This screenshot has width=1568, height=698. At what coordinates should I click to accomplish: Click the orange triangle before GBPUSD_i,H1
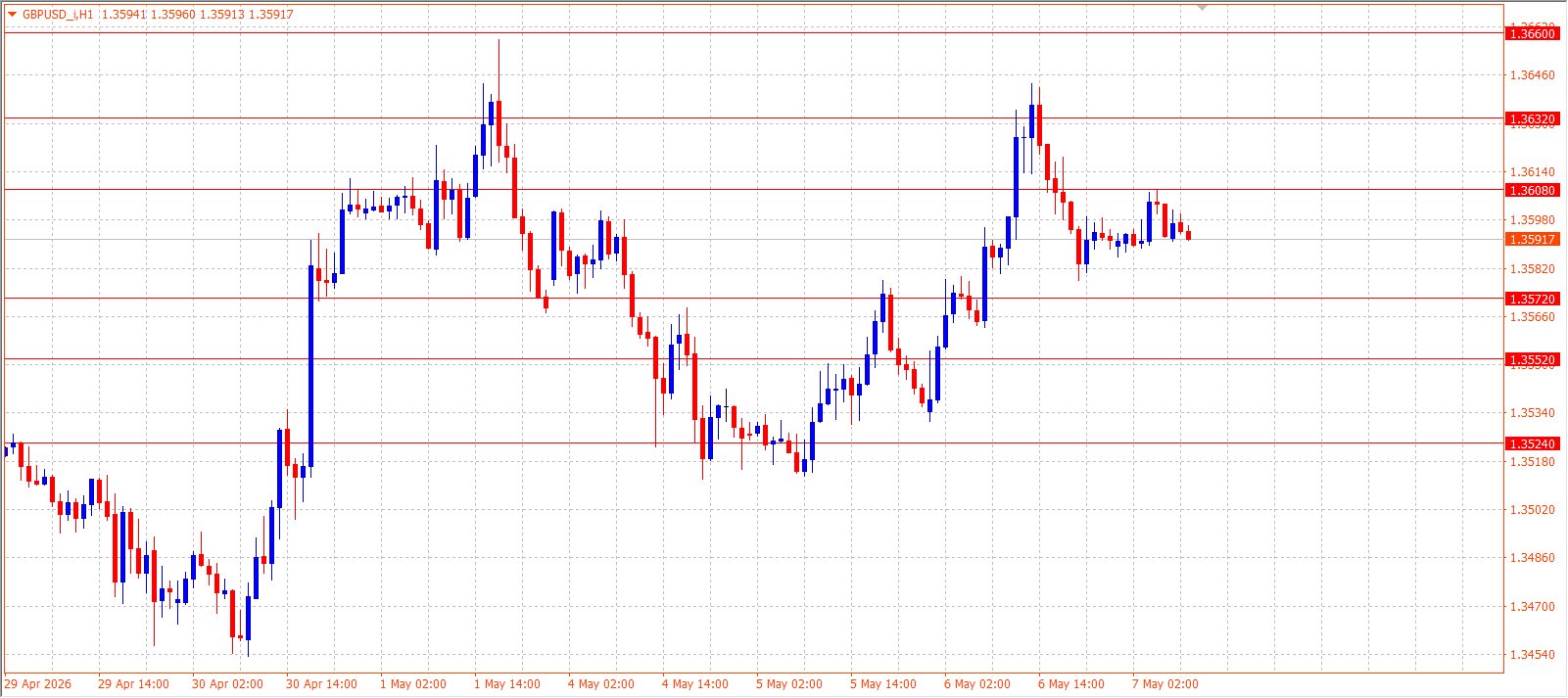(x=12, y=15)
